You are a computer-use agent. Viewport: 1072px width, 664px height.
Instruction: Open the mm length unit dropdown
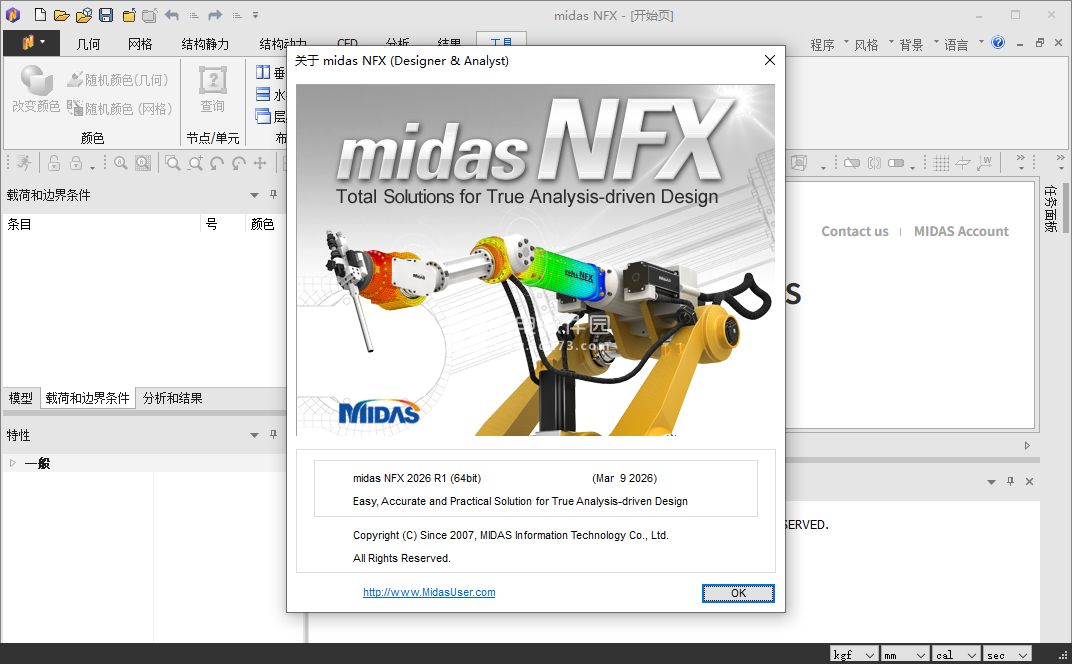click(x=904, y=655)
